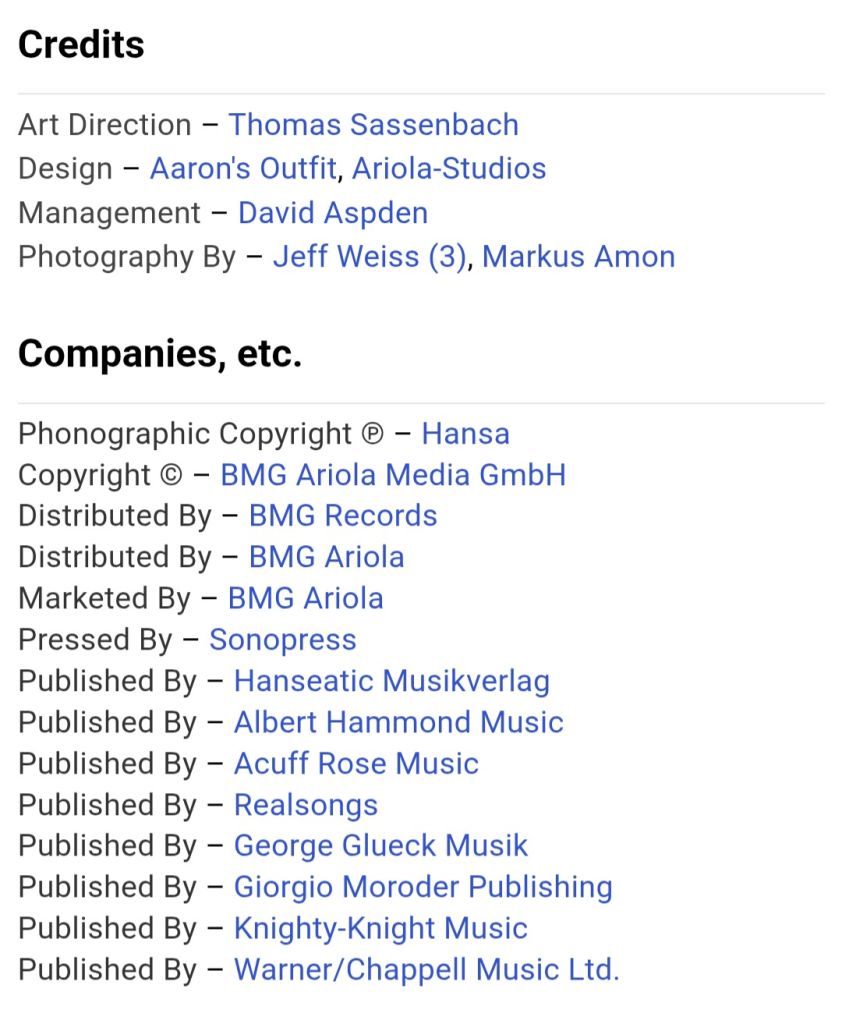Open the Giorgio Moroder Publishing link
The height and width of the screenshot is (1024, 842).
[x=423, y=887]
